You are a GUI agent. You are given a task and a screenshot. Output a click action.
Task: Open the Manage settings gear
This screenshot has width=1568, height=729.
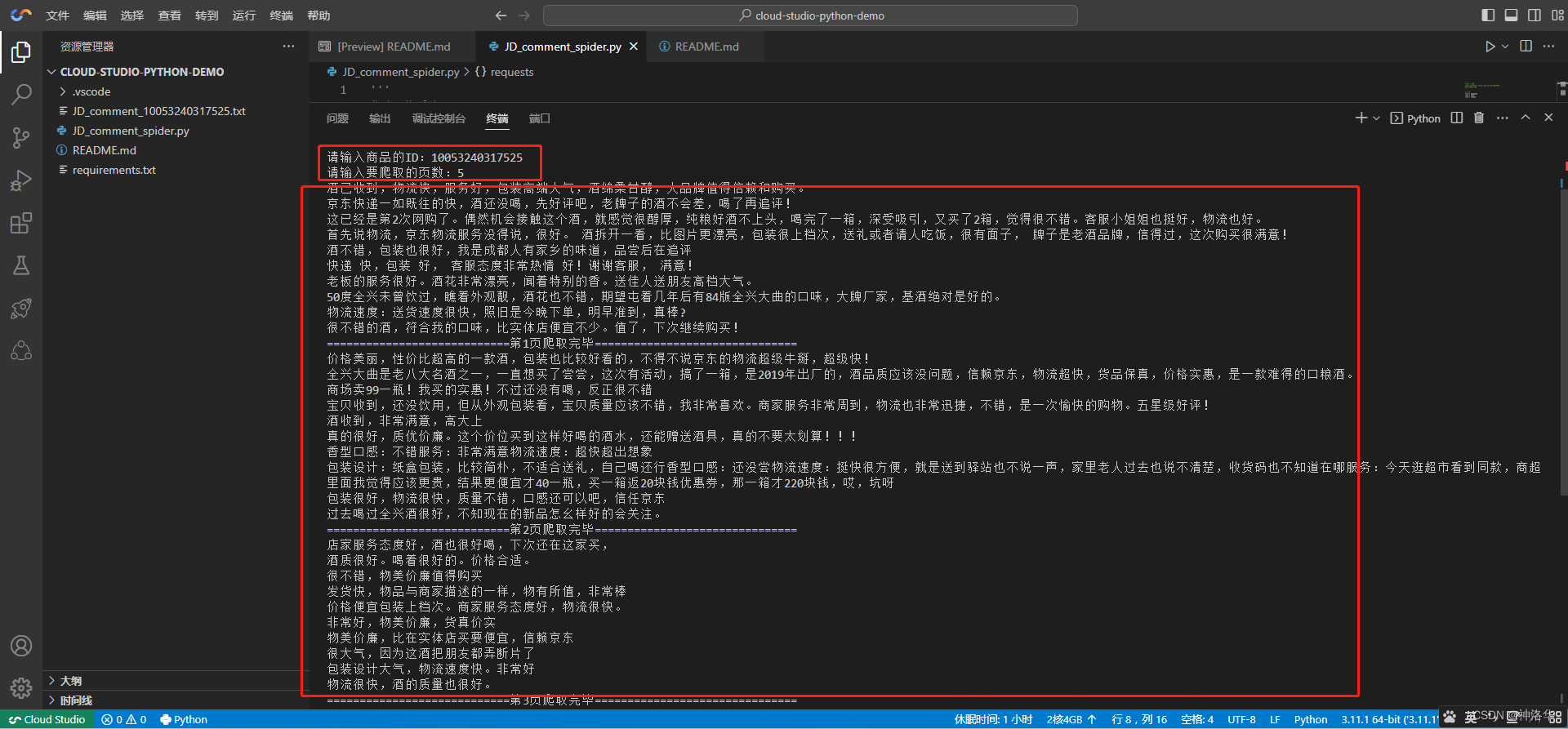coord(21,688)
